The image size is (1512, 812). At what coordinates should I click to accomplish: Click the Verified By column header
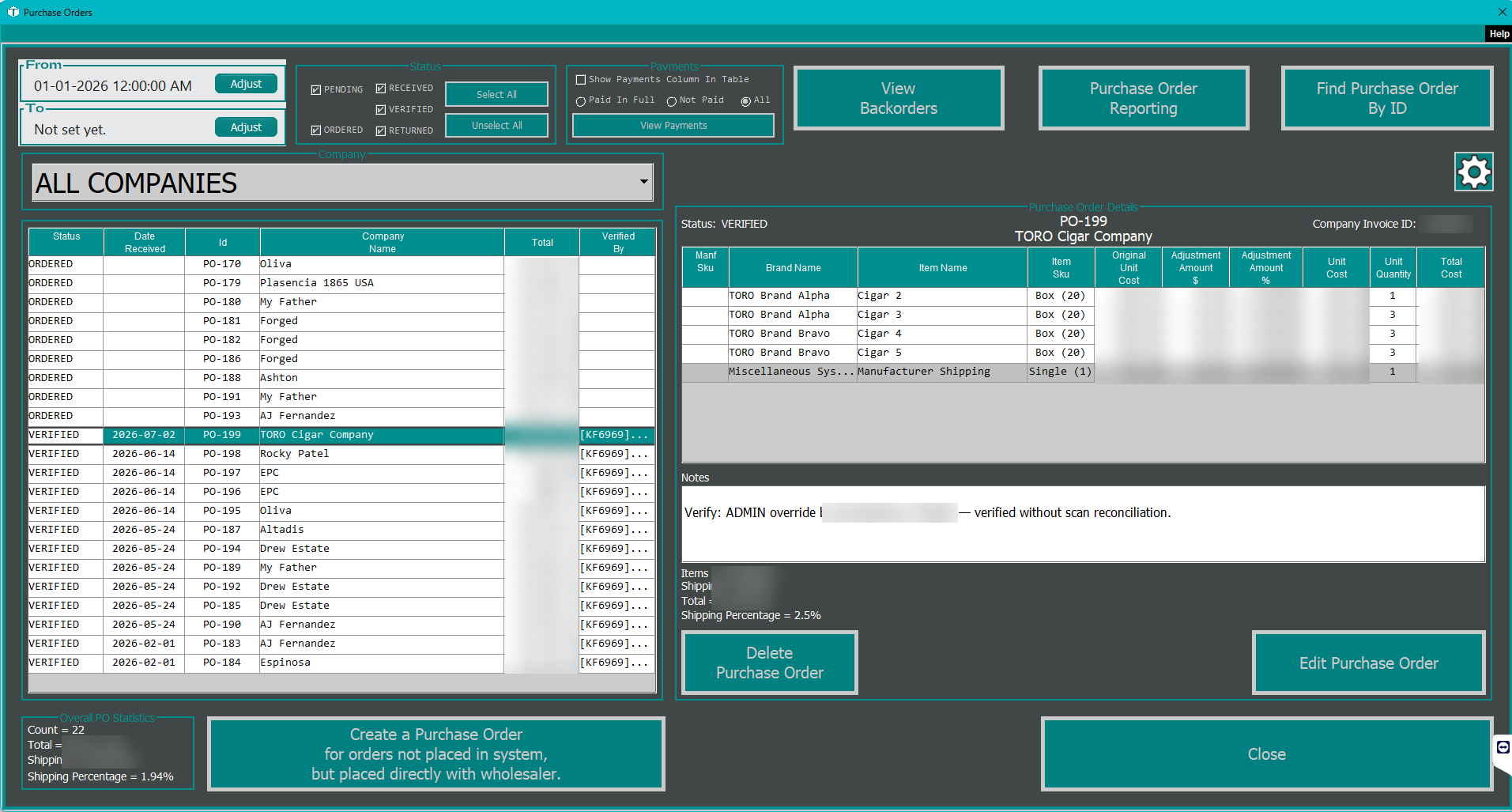618,242
